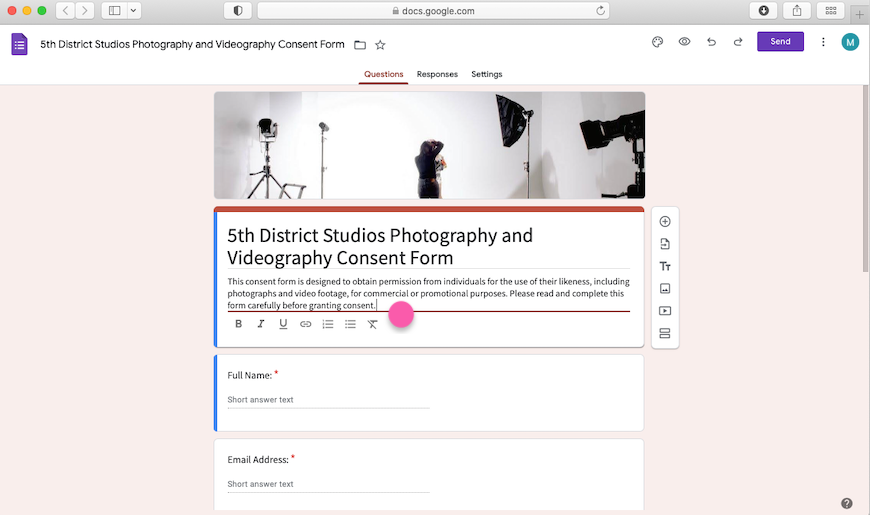Click the Add section icon
The image size is (870, 515).
pos(665,333)
